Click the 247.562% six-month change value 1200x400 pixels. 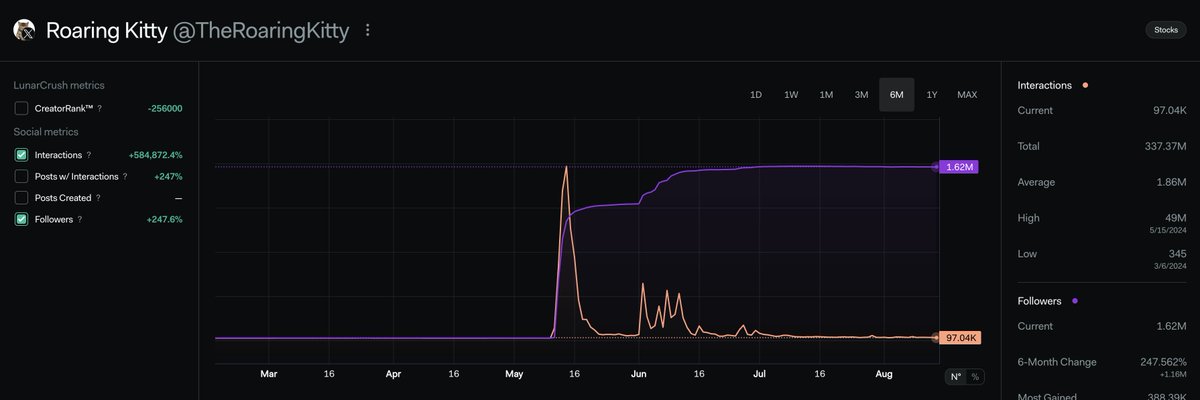(1163, 362)
